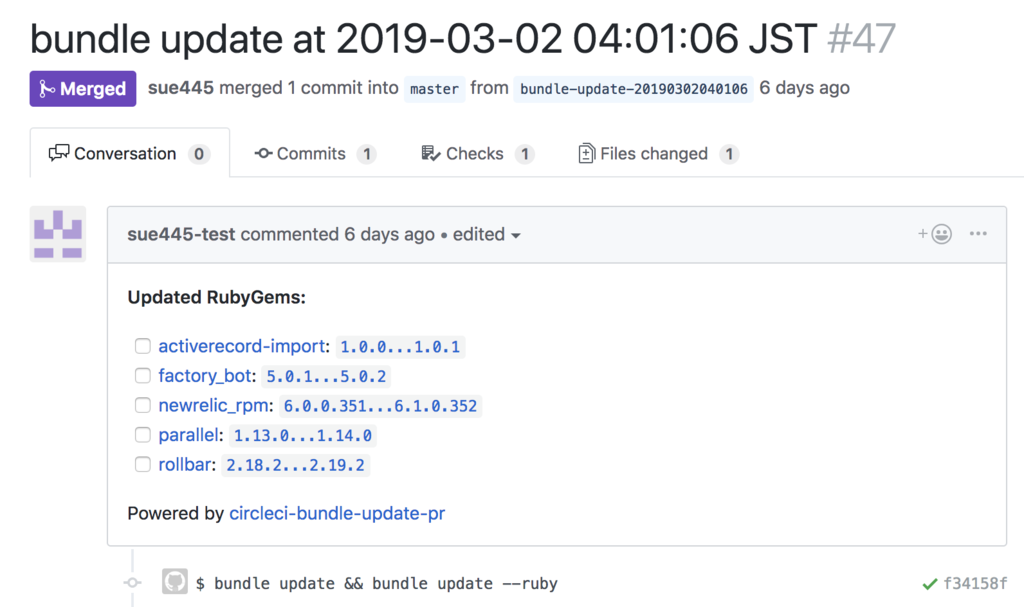The image size is (1024, 607).
Task: Click the green checkmark next to f34158f
Action: coord(930,582)
